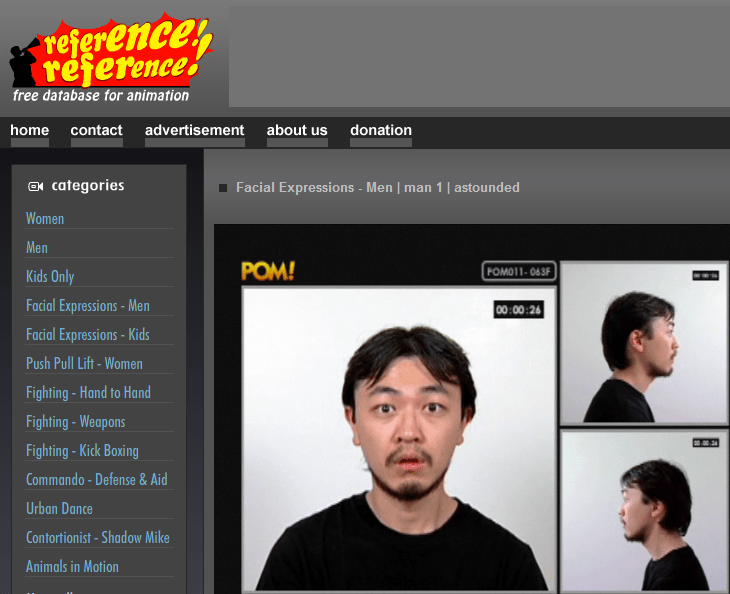Select the Urban Dance category

(59, 508)
